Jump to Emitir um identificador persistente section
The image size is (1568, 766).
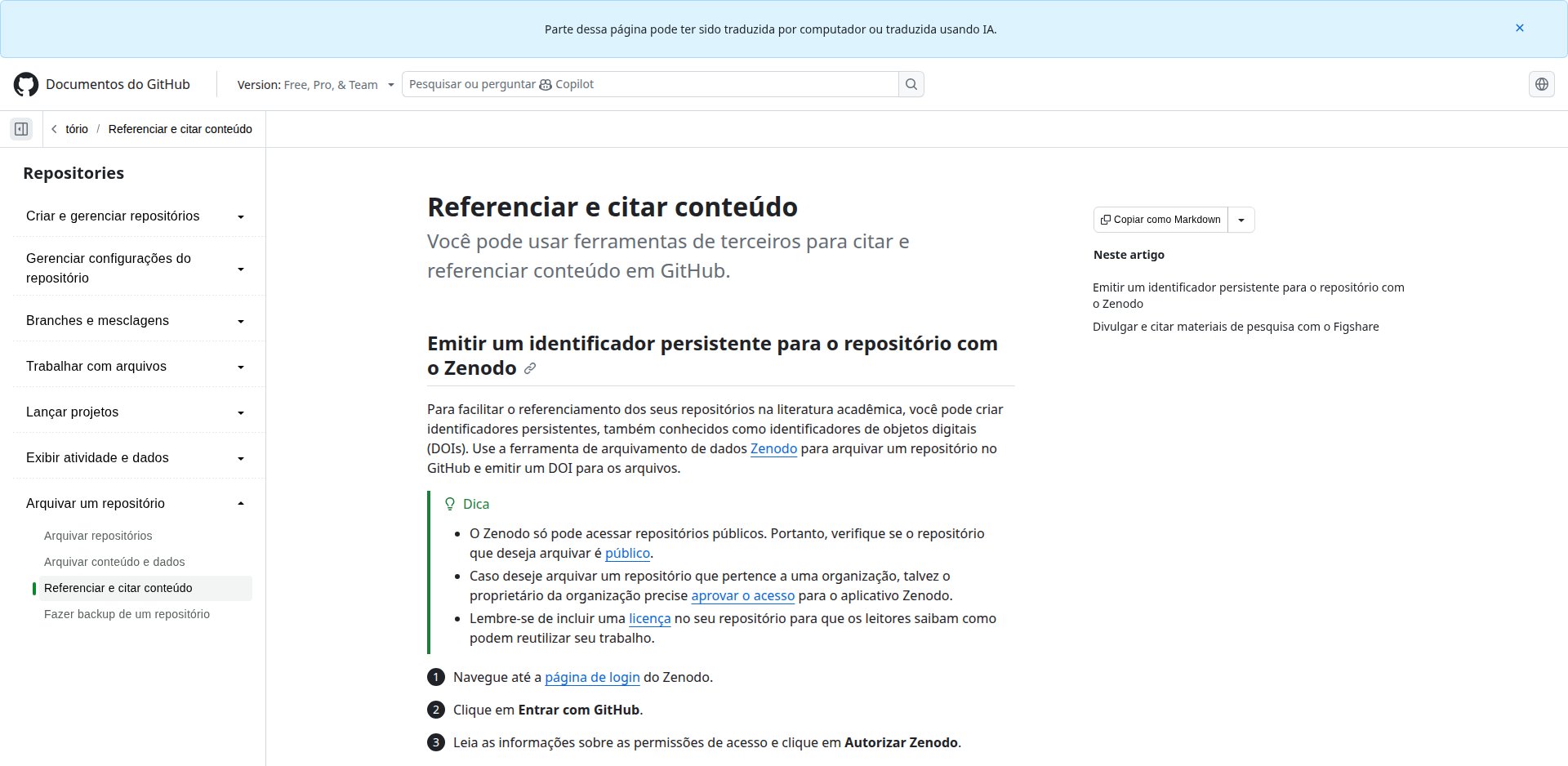tap(1248, 296)
